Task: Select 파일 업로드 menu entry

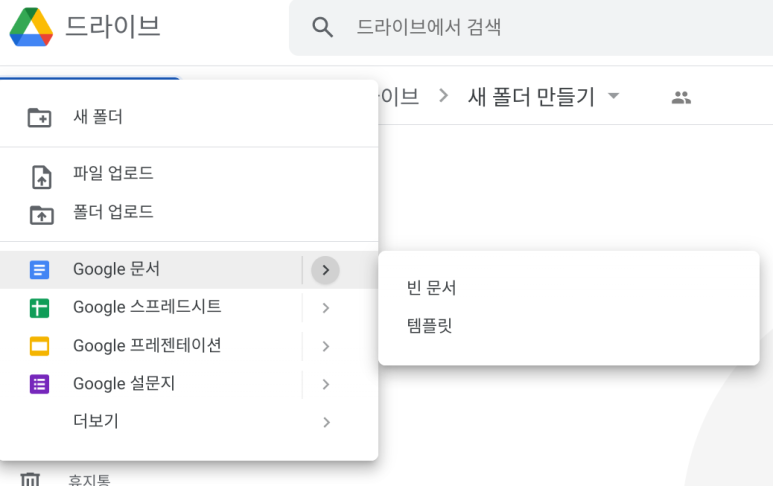Action: pyautogui.click(x=189, y=173)
